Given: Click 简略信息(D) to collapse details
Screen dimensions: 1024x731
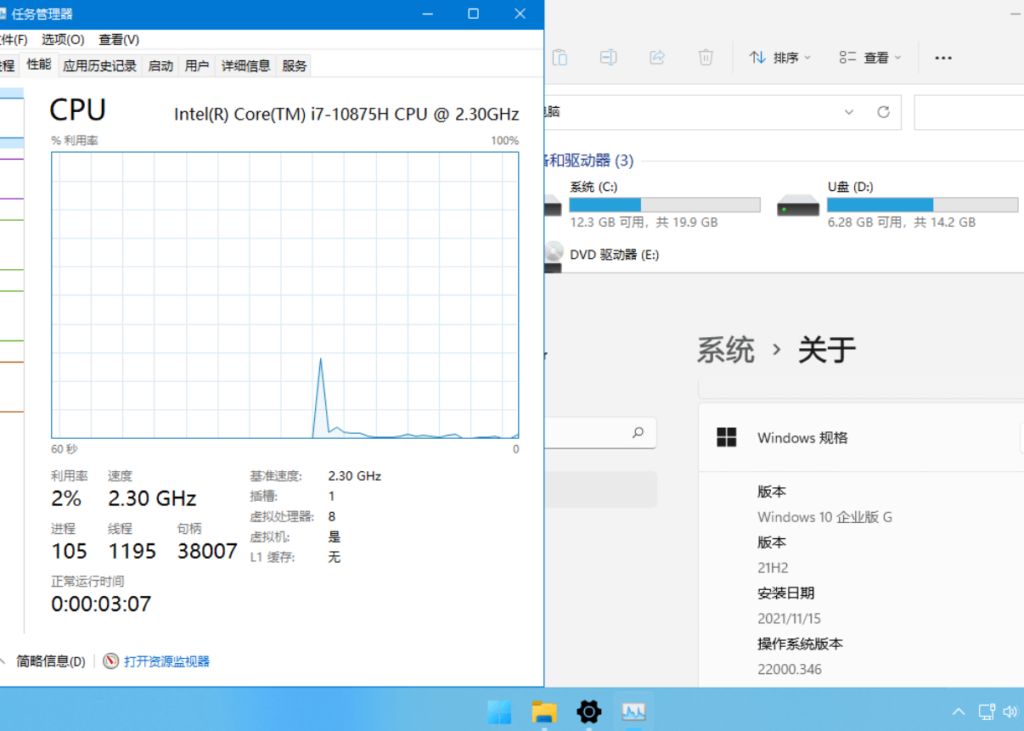Looking at the screenshot, I should 50,661.
